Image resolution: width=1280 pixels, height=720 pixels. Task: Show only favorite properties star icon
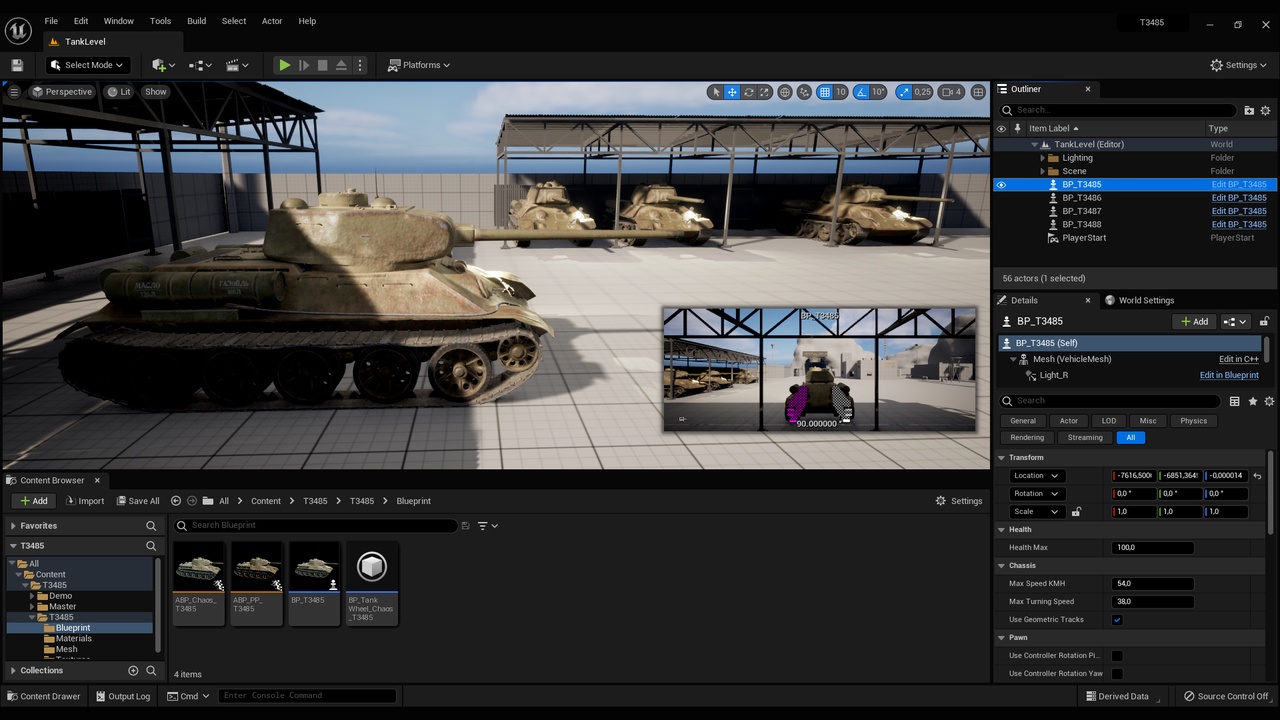[1253, 401]
